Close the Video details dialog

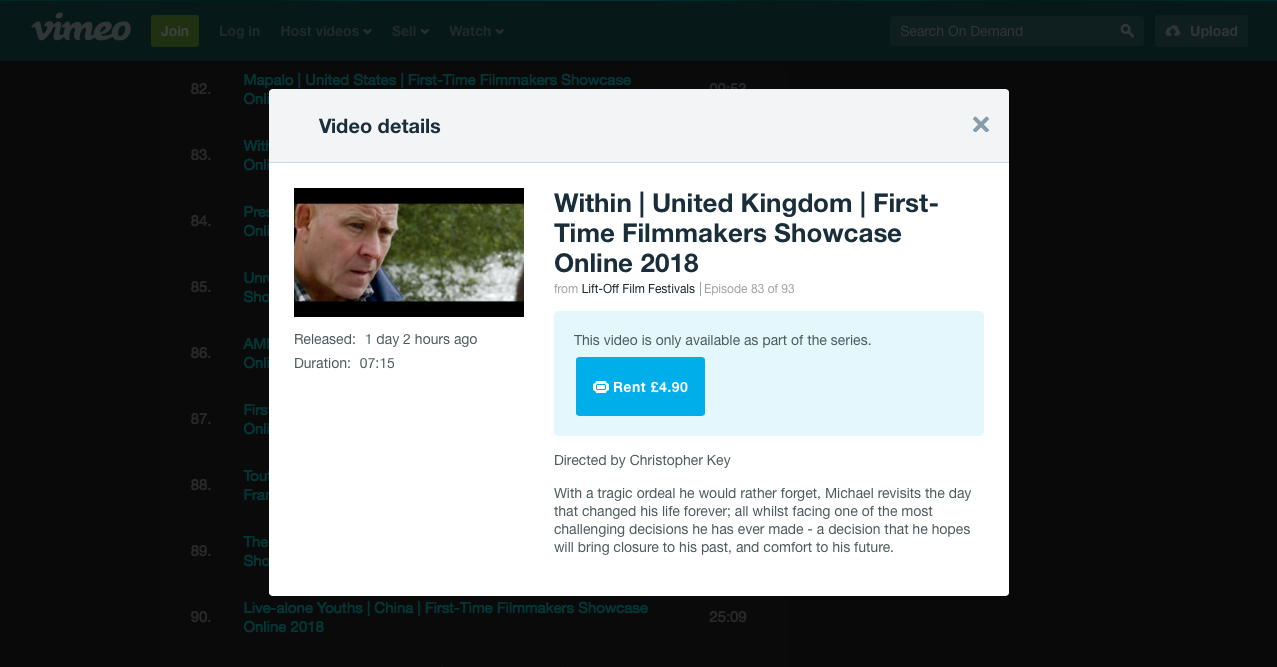pyautogui.click(x=980, y=125)
